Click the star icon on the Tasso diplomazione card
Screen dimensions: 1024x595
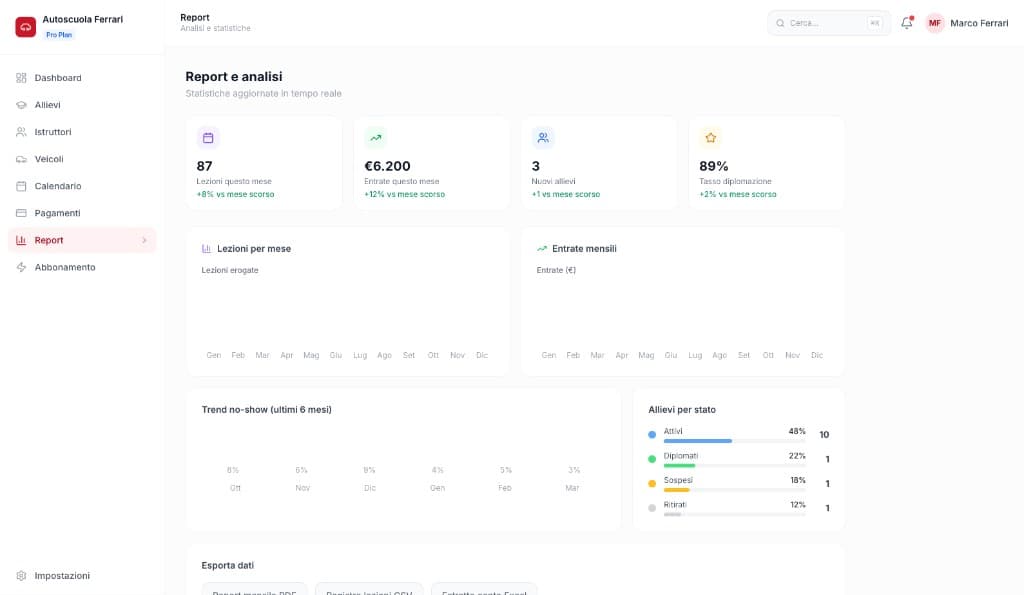711,138
